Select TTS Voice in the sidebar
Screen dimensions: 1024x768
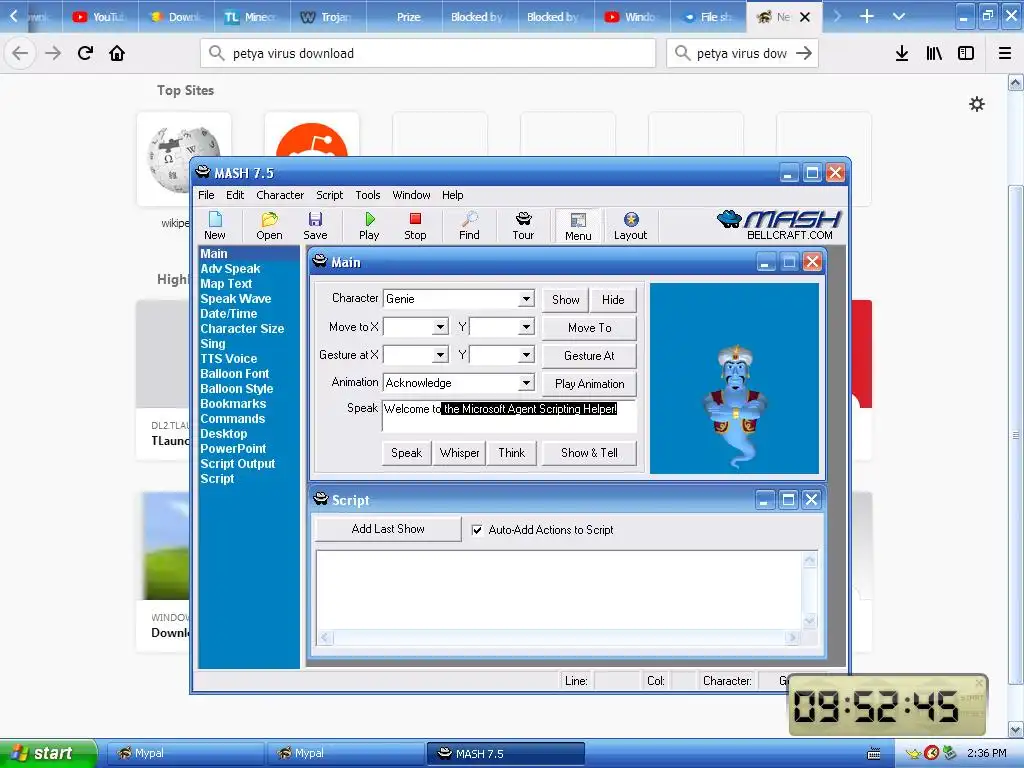(x=229, y=359)
